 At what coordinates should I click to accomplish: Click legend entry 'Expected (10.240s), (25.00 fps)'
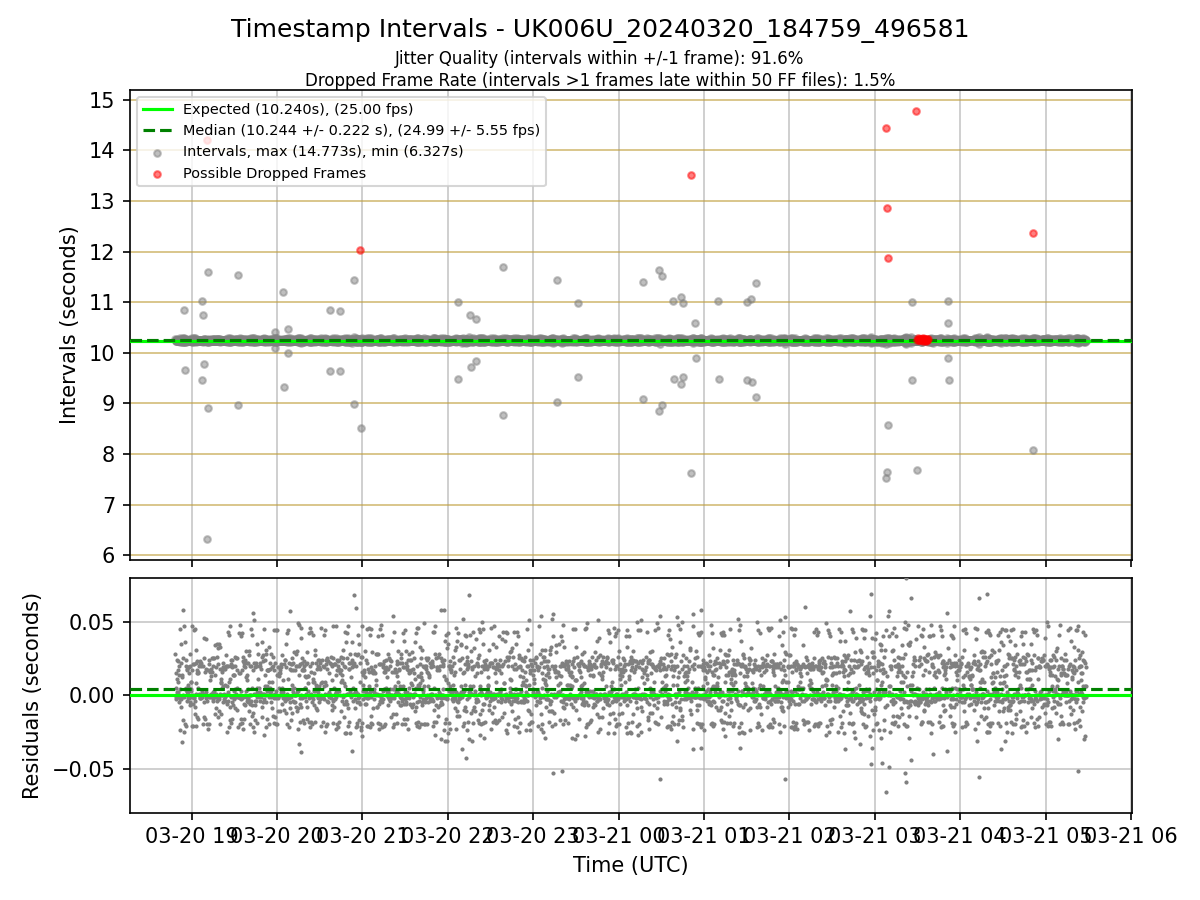[298, 109]
